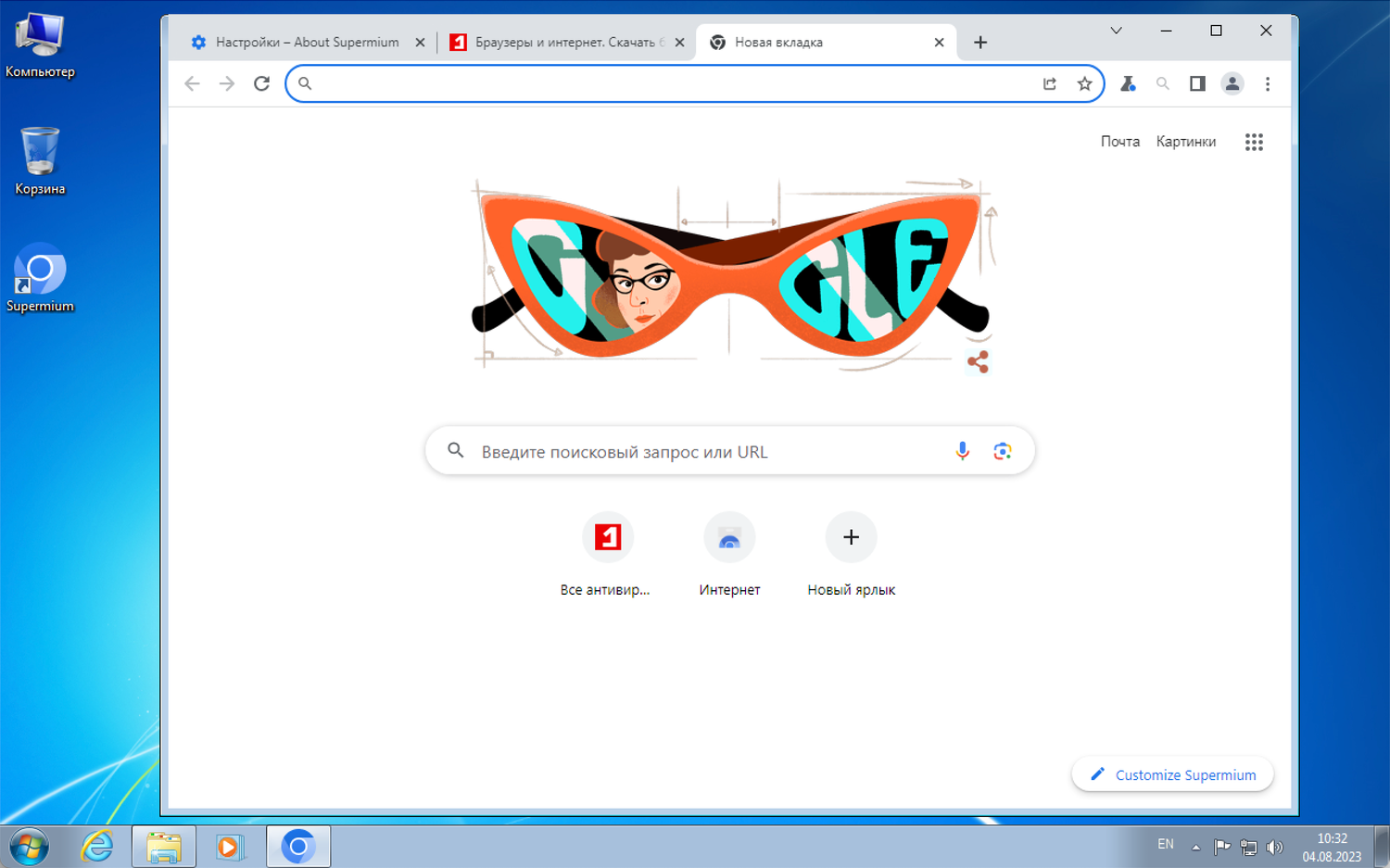
Task: Click the bookmark star icon
Action: (x=1084, y=83)
